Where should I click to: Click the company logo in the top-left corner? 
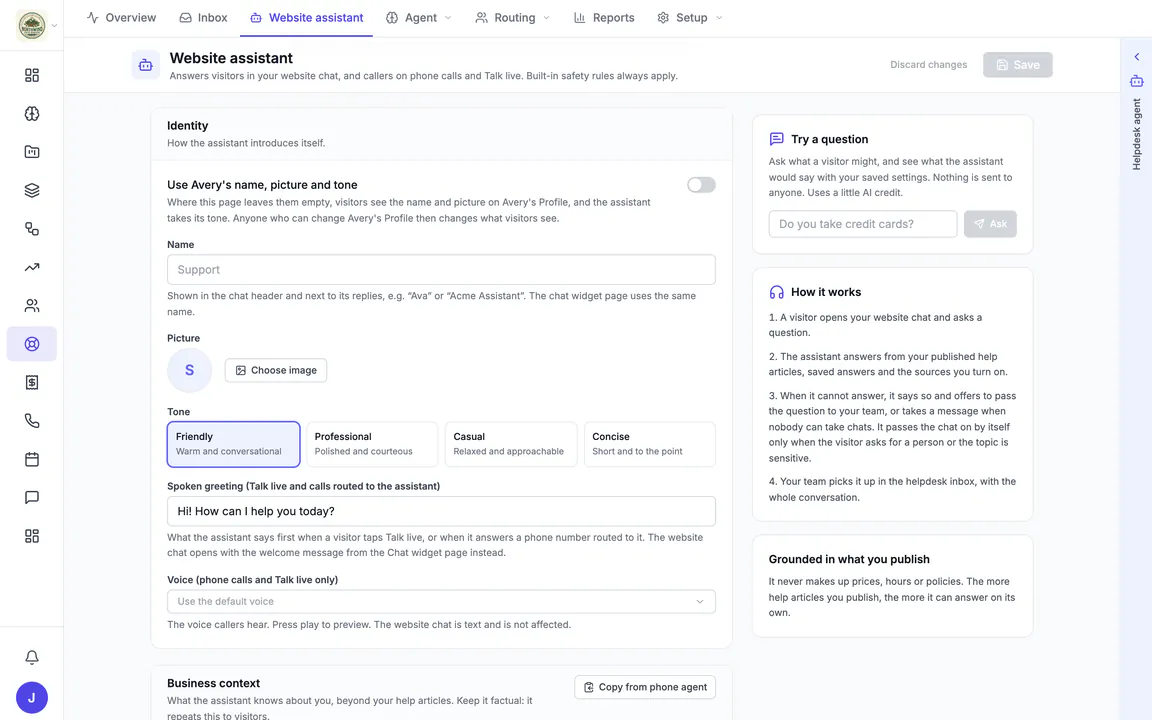coord(32,26)
